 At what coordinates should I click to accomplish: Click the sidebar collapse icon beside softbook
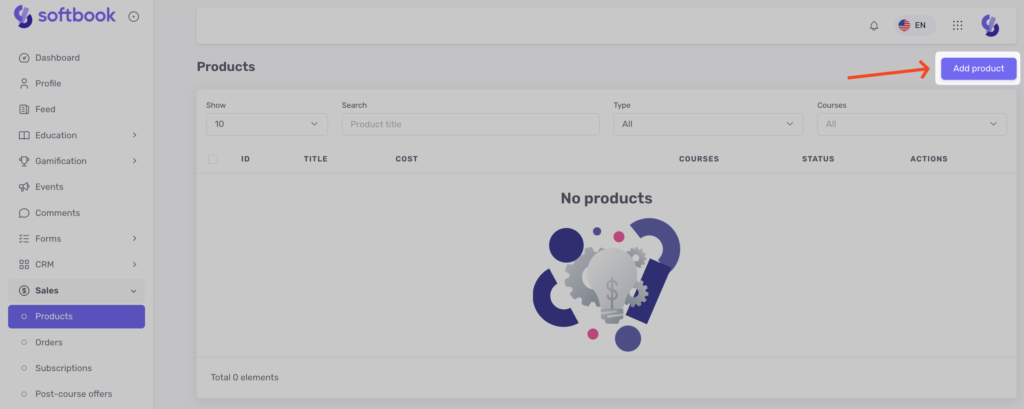(x=134, y=16)
